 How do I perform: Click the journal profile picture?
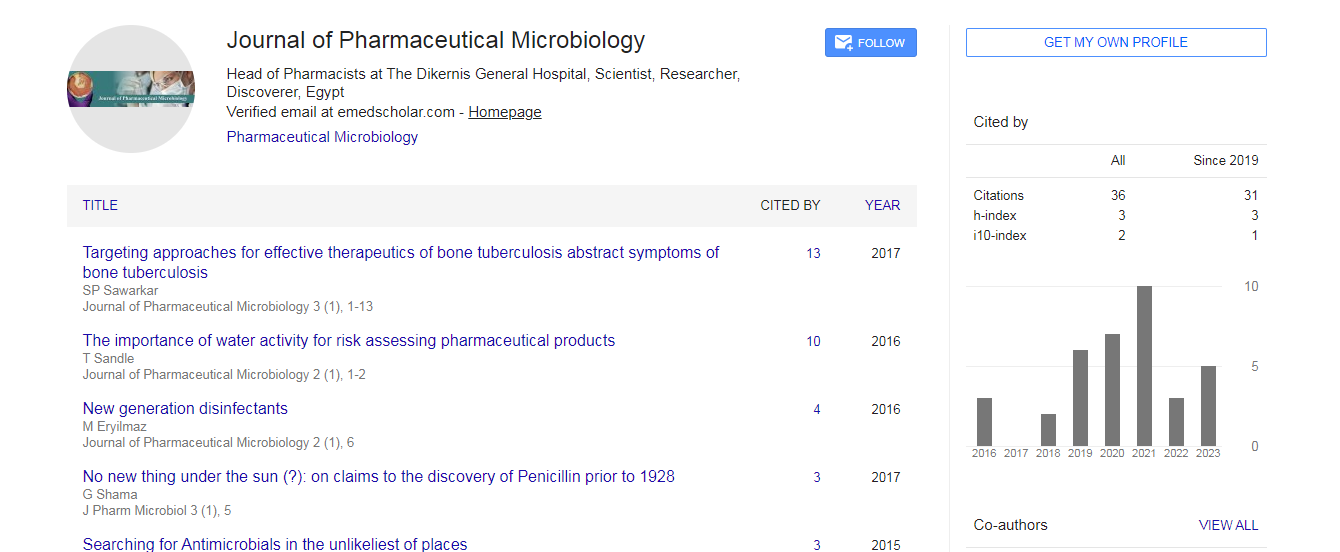131,89
